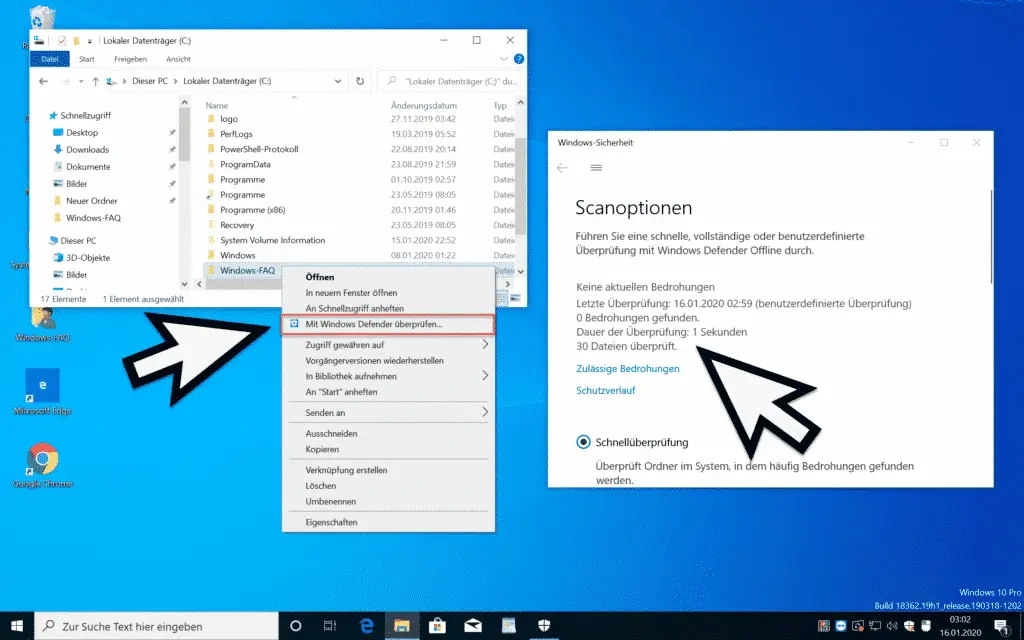Open the address bar history dropdown
The width and height of the screenshot is (1024, 640).
(x=338, y=81)
